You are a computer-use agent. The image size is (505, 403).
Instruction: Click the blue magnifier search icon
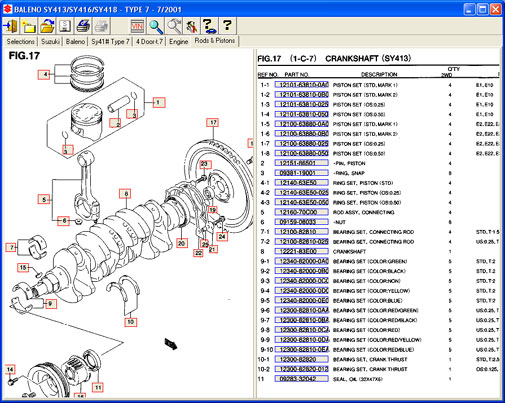pos(155,26)
